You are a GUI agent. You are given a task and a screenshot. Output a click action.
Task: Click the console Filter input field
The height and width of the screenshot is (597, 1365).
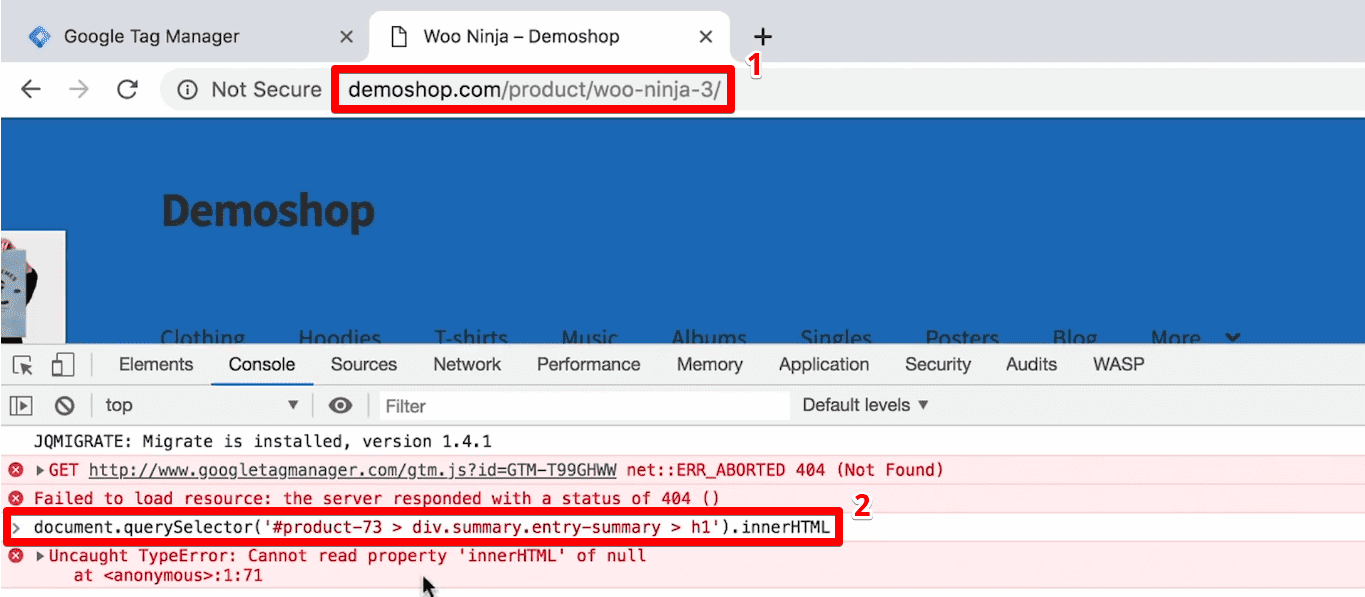pos(500,405)
